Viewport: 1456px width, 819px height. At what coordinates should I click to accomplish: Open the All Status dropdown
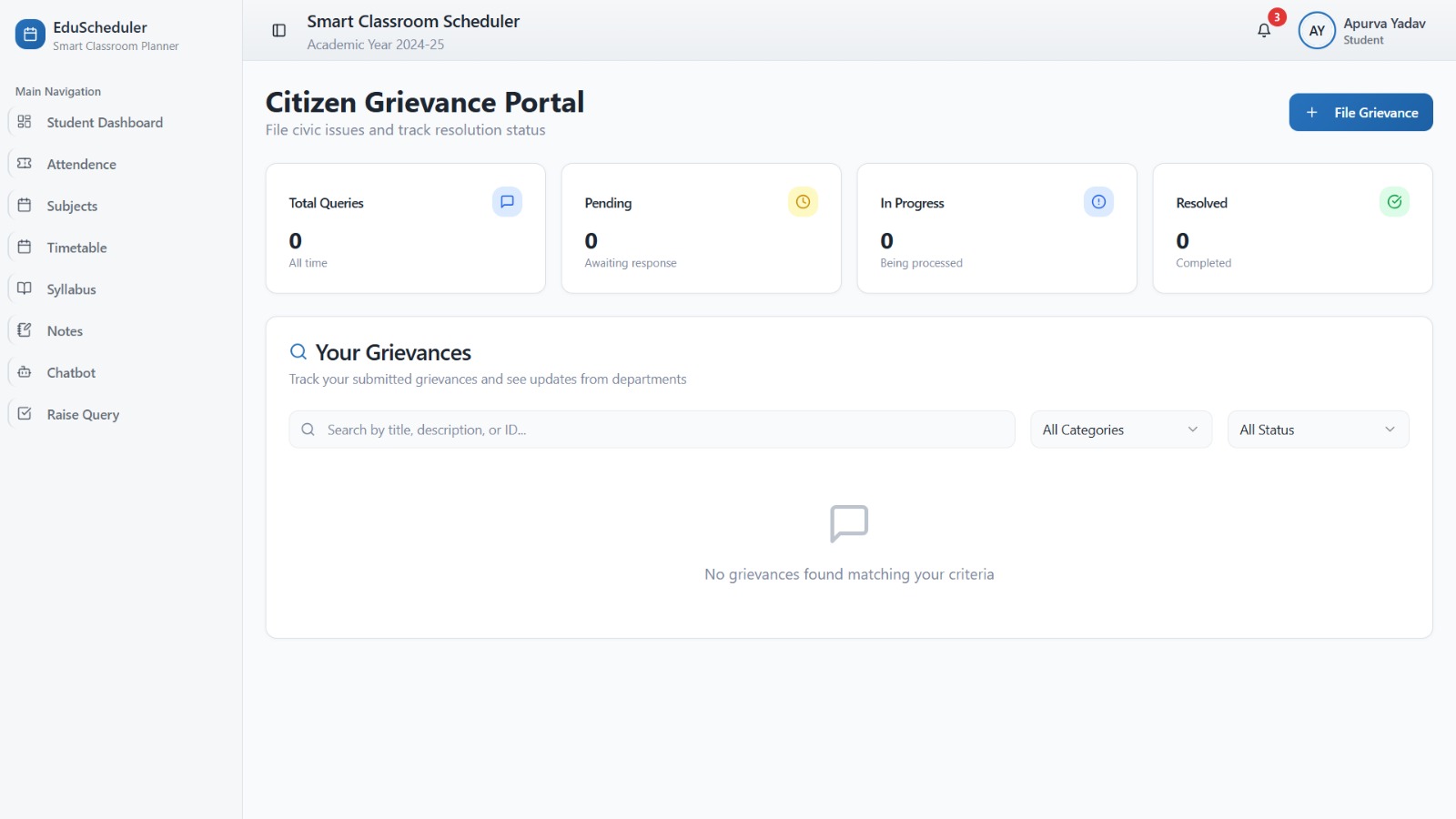(x=1318, y=430)
